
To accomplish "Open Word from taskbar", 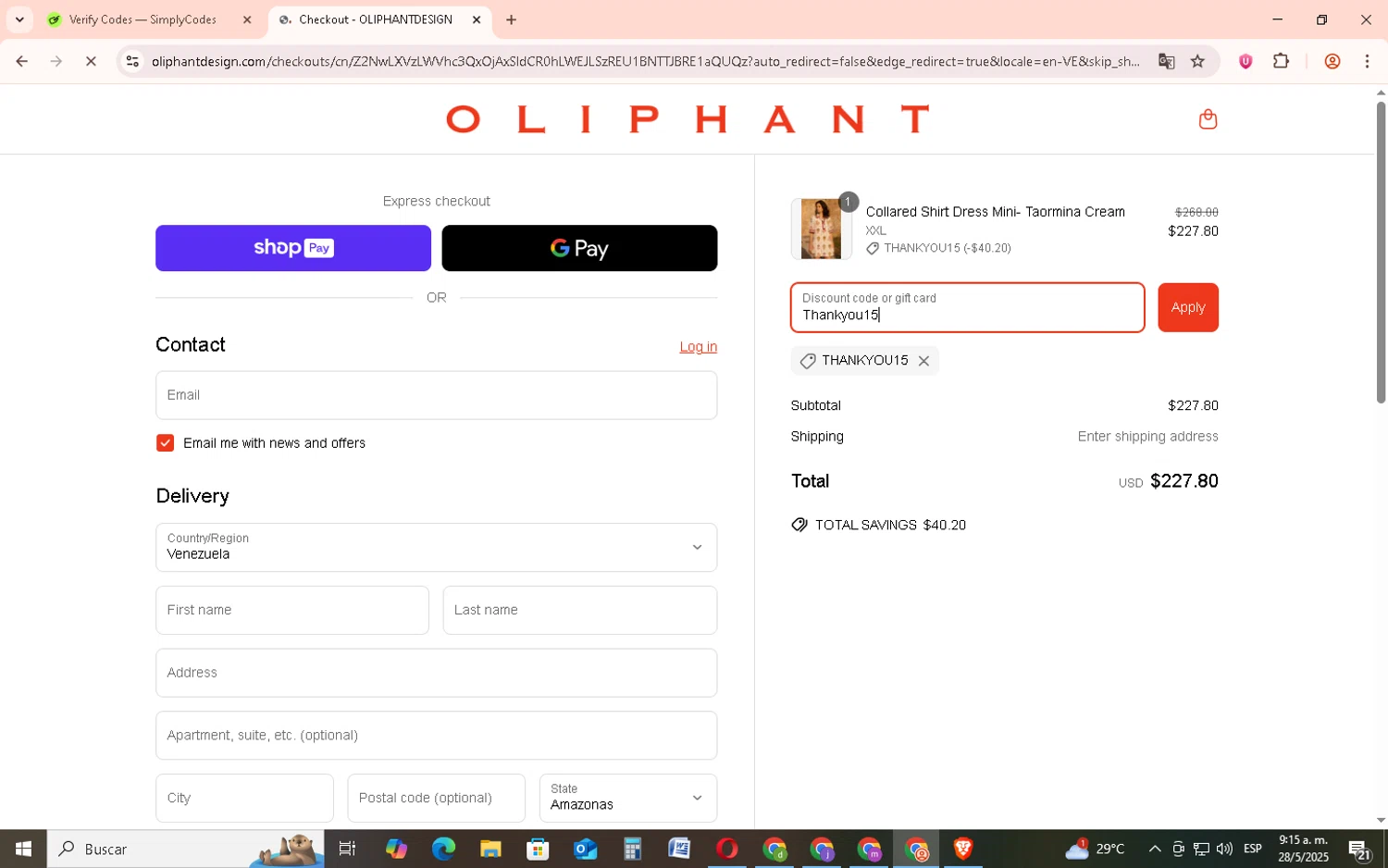I will pyautogui.click(x=679, y=849).
